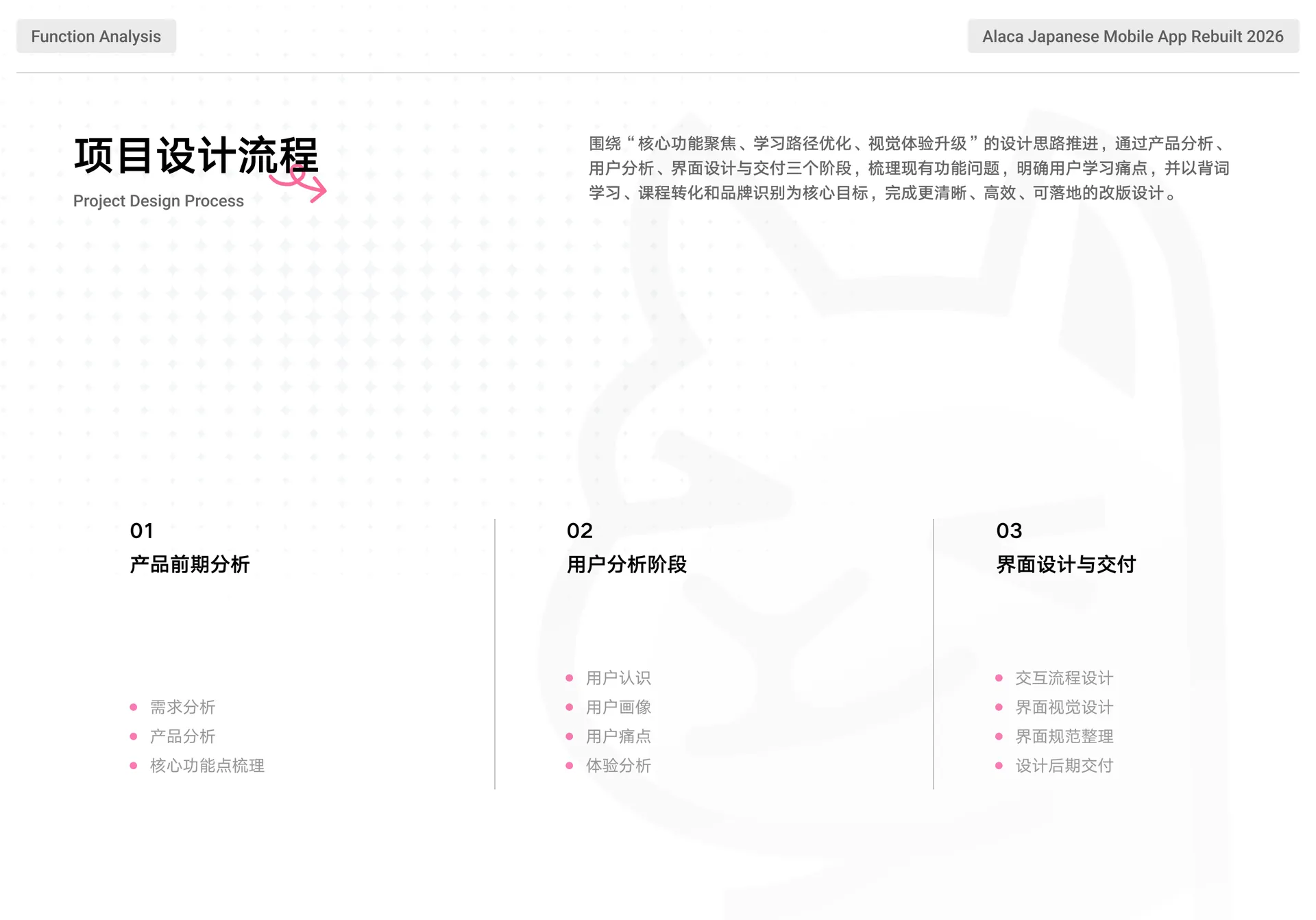
Task: Click the Alaca Japanese Mobile App Rebuilt 2026 tag
Action: [1133, 36]
